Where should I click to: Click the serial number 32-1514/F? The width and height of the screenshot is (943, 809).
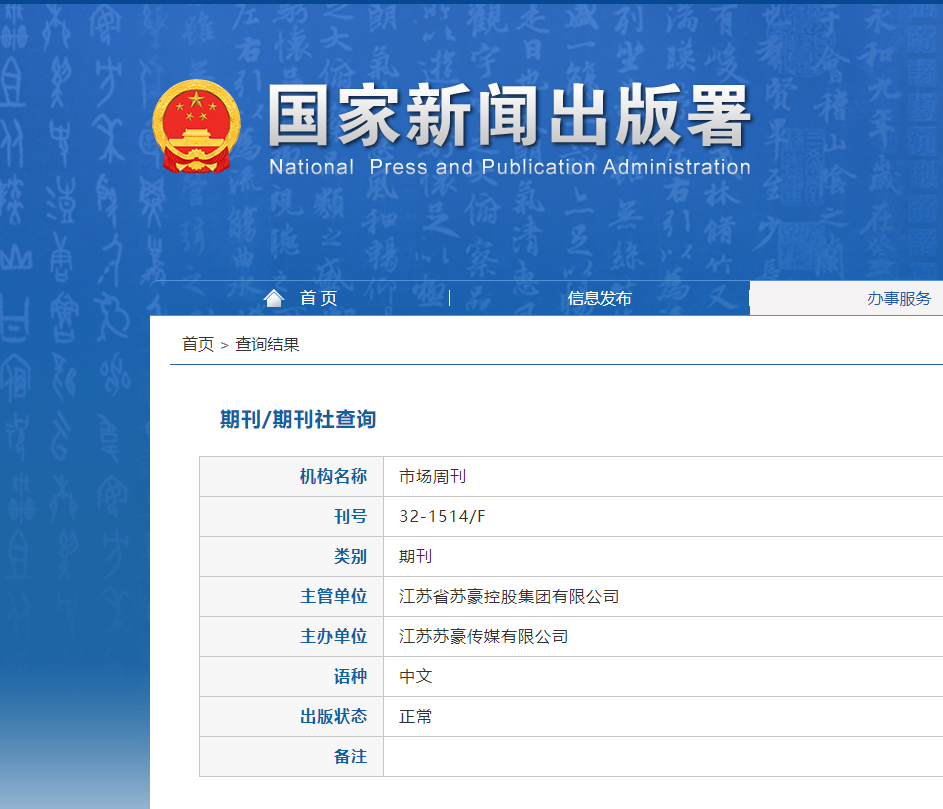click(x=442, y=517)
